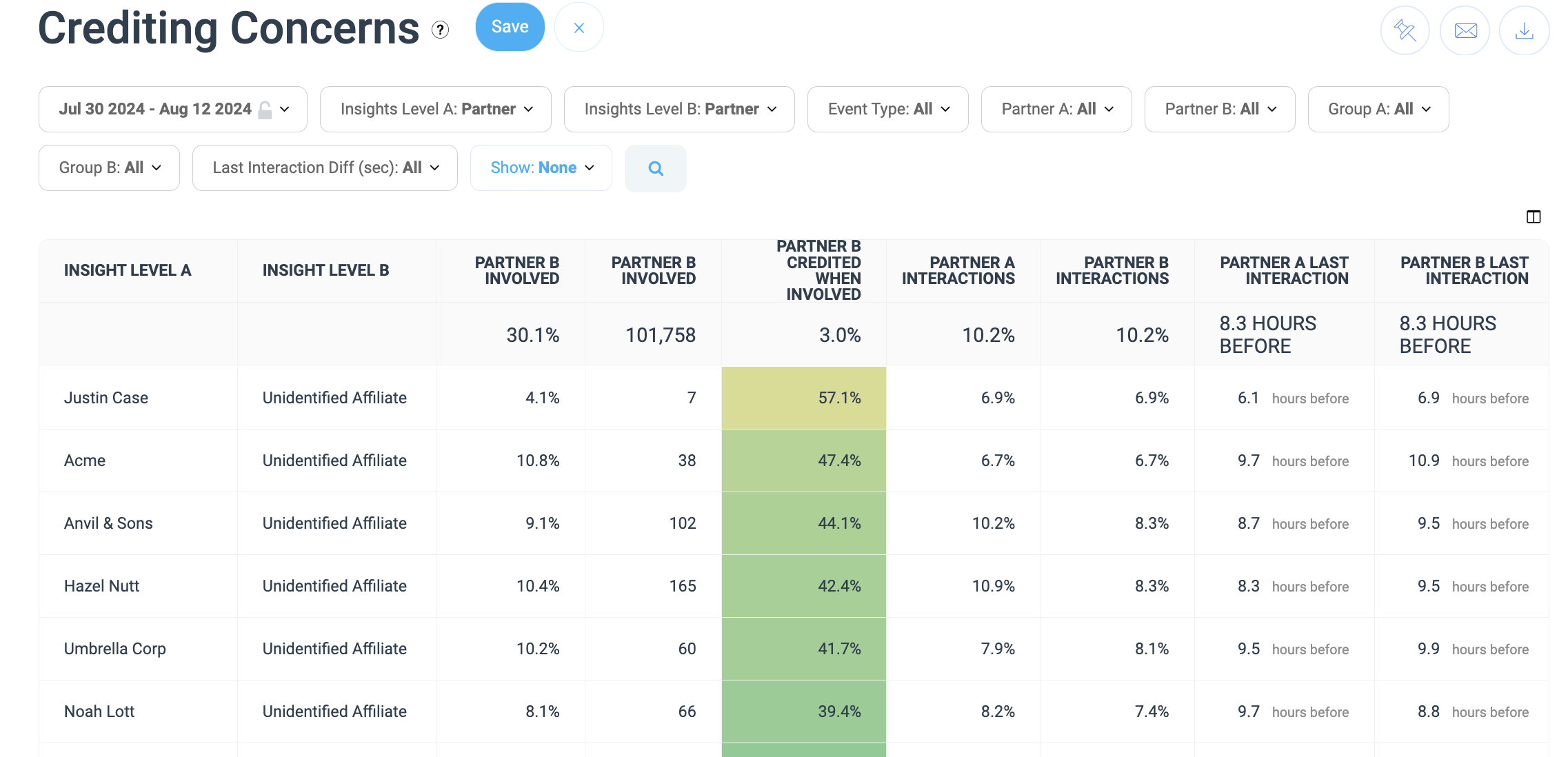The width and height of the screenshot is (1568, 757).
Task: Click the email report envelope icon
Action: pyautogui.click(x=1465, y=30)
